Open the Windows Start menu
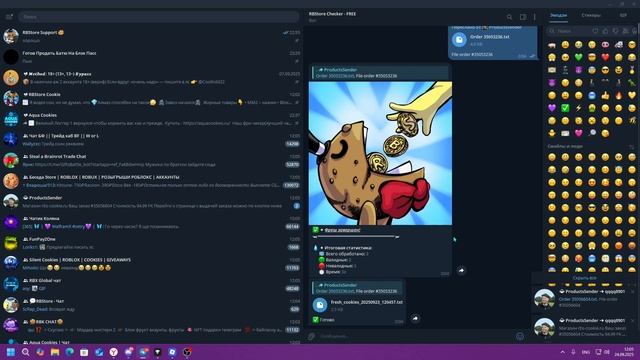The height and width of the screenshot is (360, 640). [x=11, y=352]
